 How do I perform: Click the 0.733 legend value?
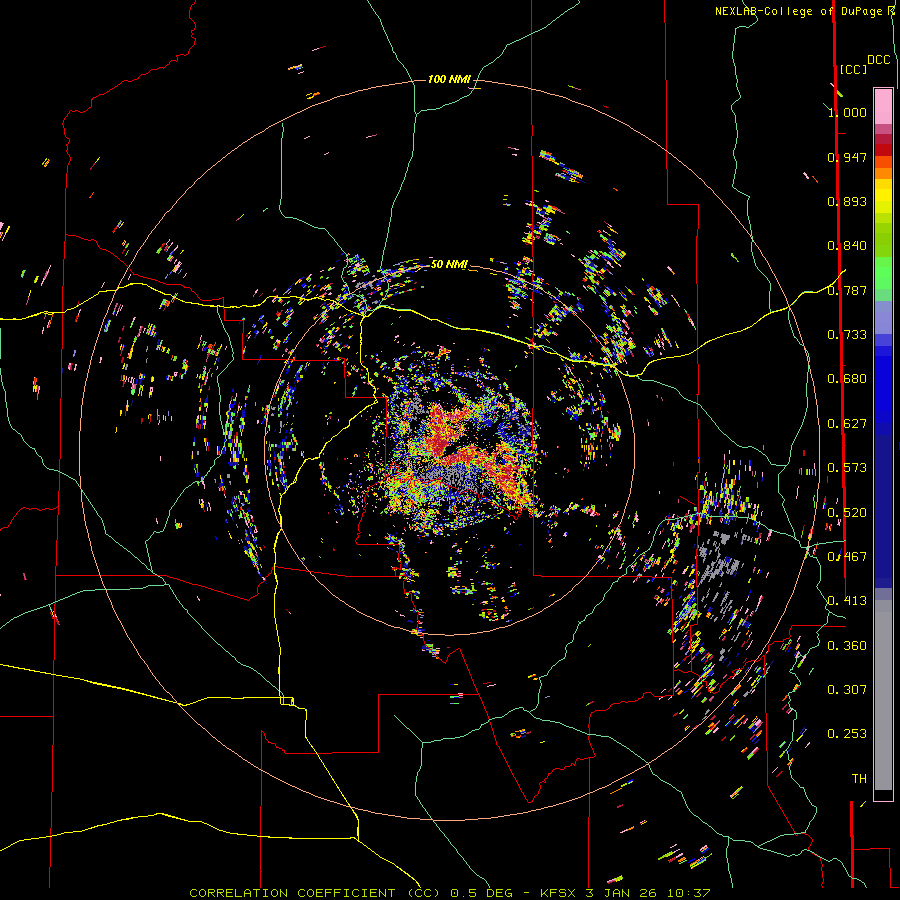coord(847,334)
